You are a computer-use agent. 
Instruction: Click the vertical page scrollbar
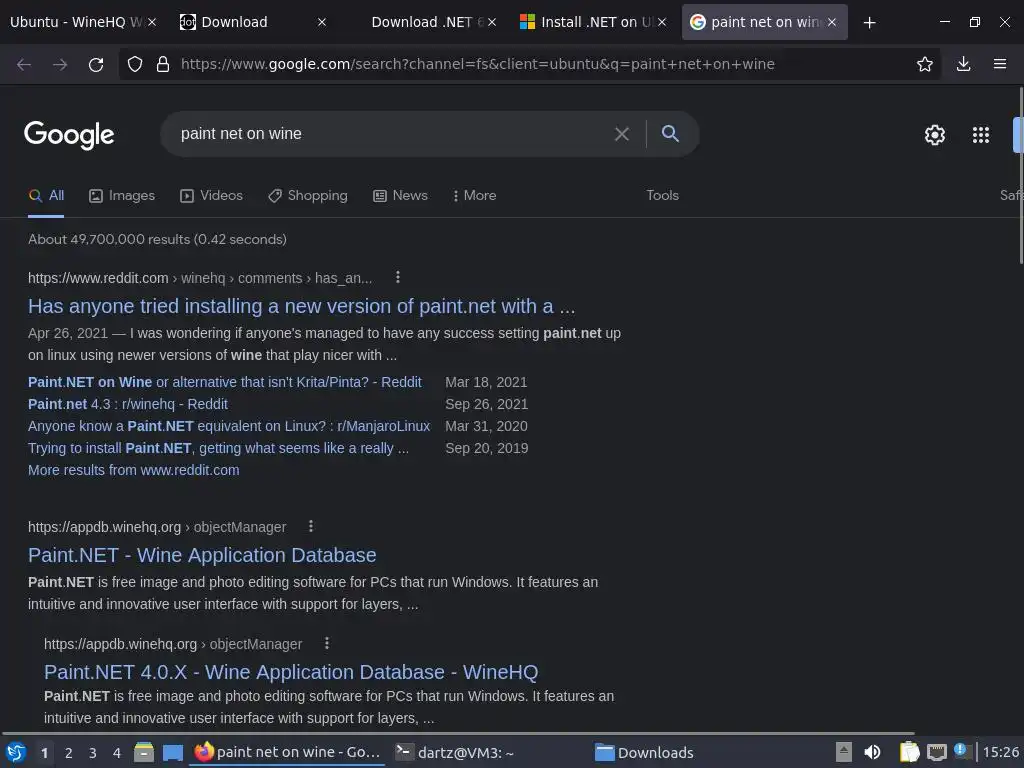click(x=1020, y=176)
